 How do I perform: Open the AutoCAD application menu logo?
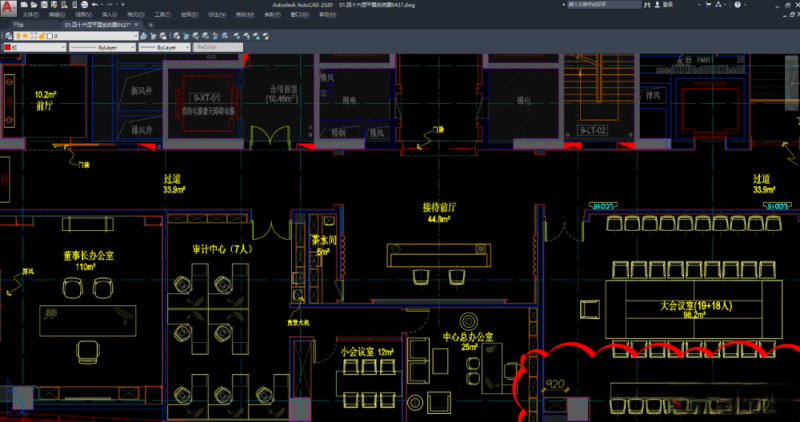coord(6,5)
